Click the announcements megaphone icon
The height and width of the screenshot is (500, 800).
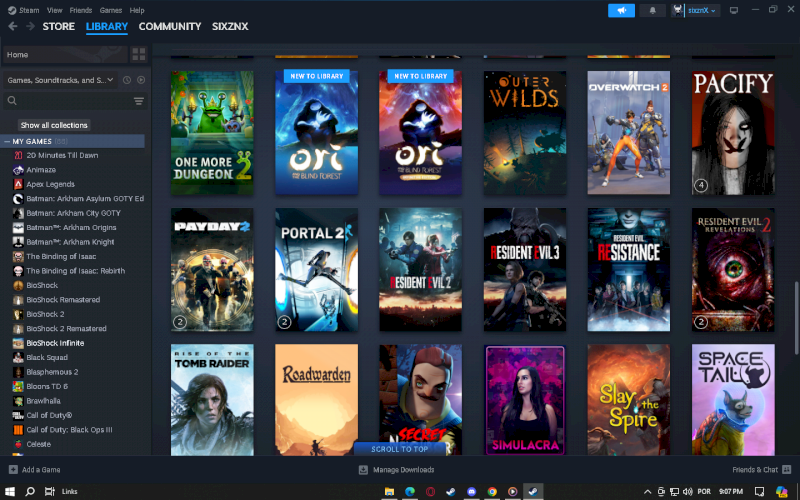coord(621,10)
